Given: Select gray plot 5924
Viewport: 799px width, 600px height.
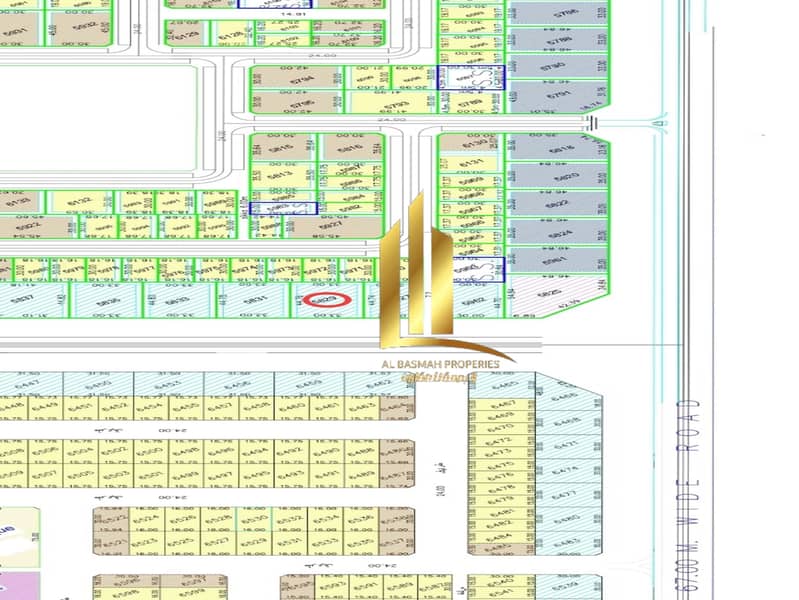Looking at the screenshot, I should 556,235.
